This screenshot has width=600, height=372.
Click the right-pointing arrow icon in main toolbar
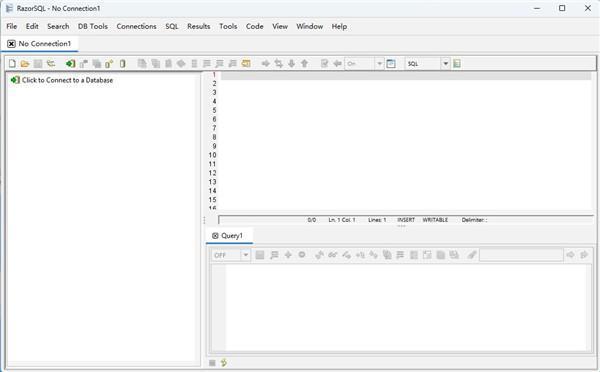(266, 64)
